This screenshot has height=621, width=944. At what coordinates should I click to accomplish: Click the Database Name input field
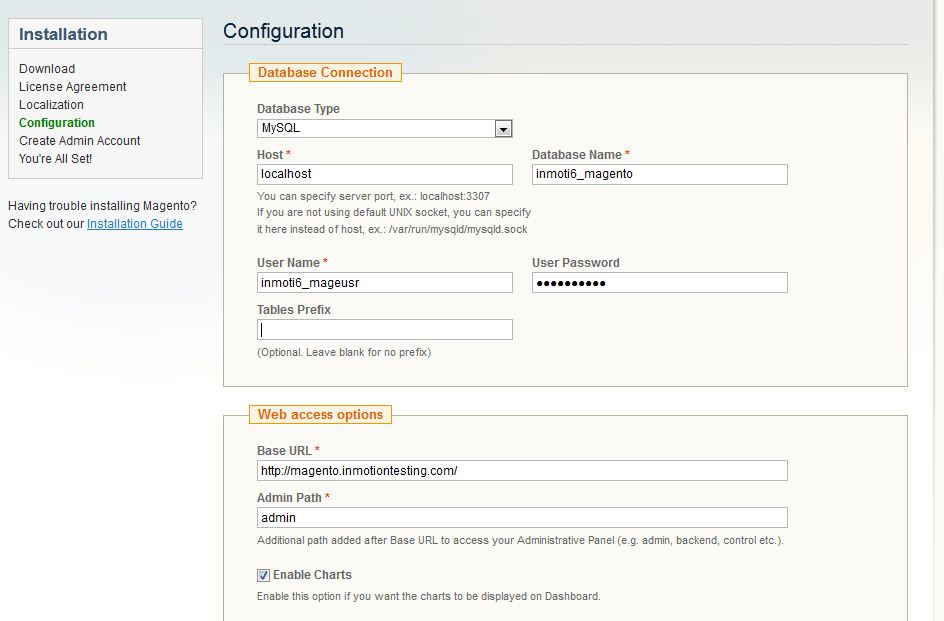click(659, 174)
